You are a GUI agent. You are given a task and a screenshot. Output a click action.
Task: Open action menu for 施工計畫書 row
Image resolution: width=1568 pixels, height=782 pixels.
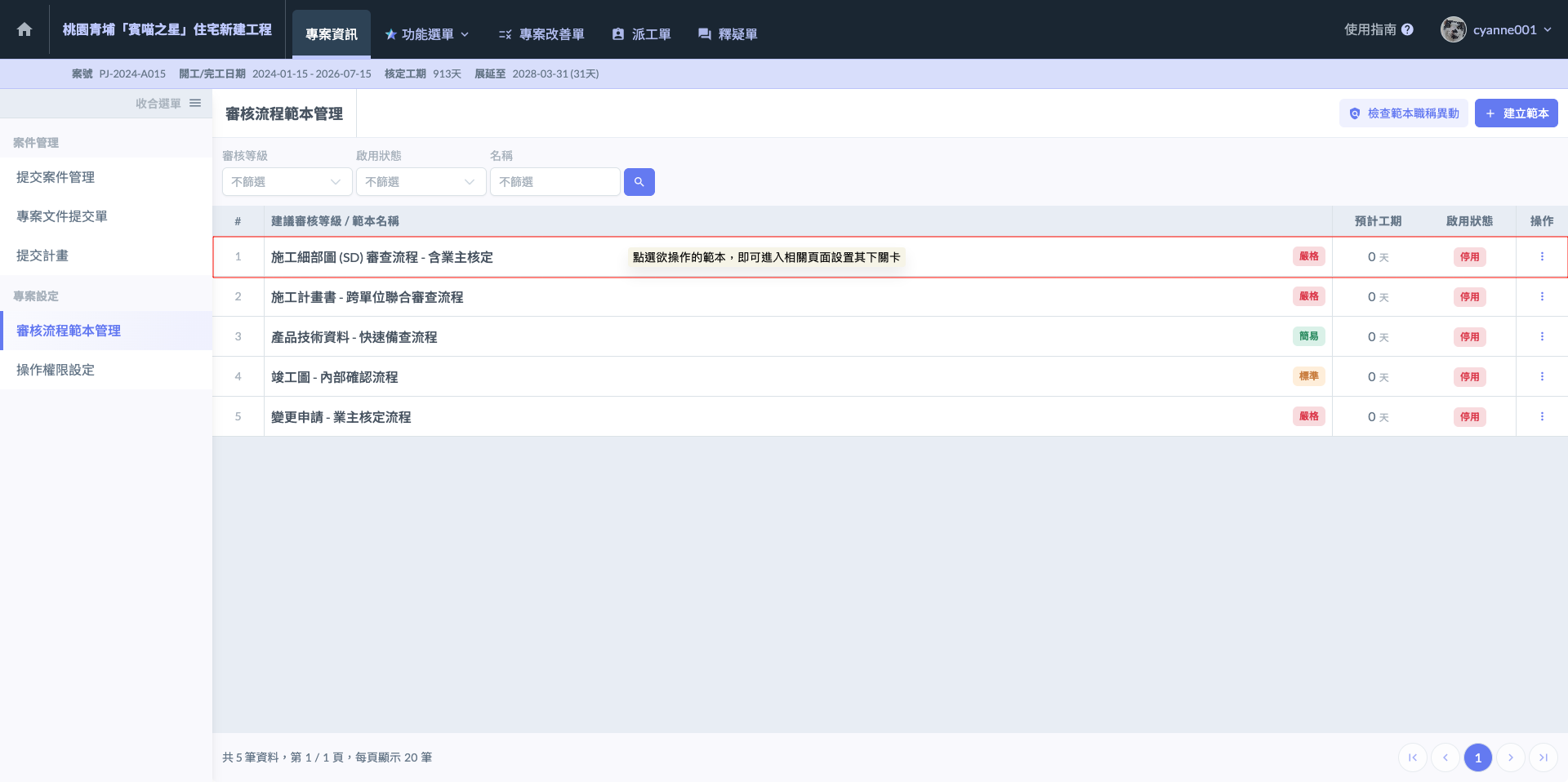(x=1542, y=296)
